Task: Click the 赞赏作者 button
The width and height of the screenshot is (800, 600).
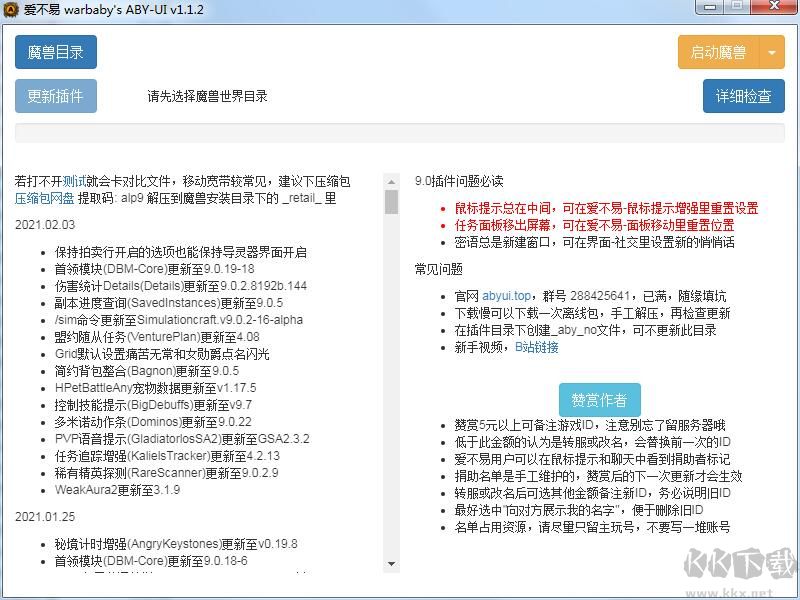Action: [x=599, y=400]
